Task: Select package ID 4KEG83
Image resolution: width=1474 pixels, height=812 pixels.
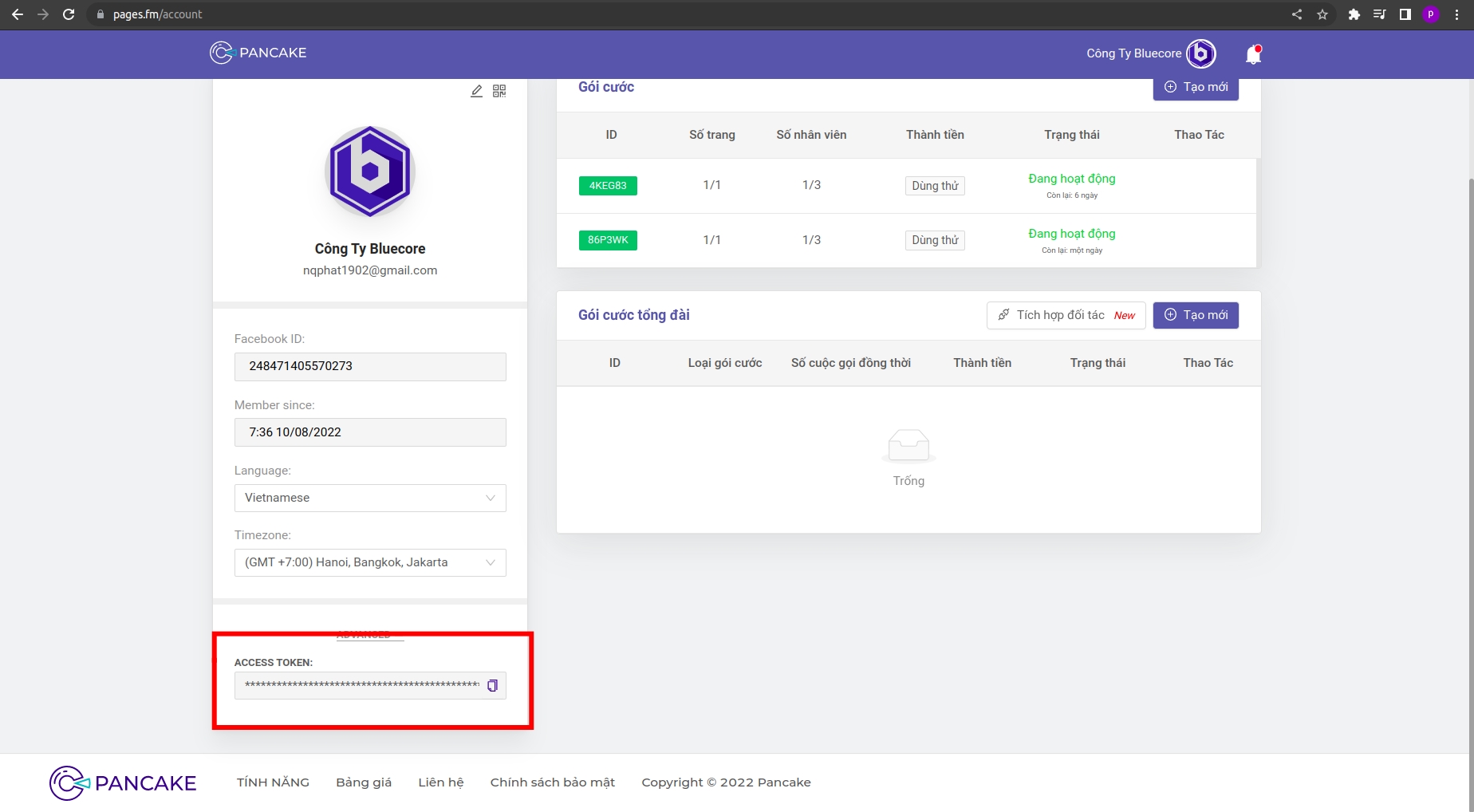Action: (608, 186)
